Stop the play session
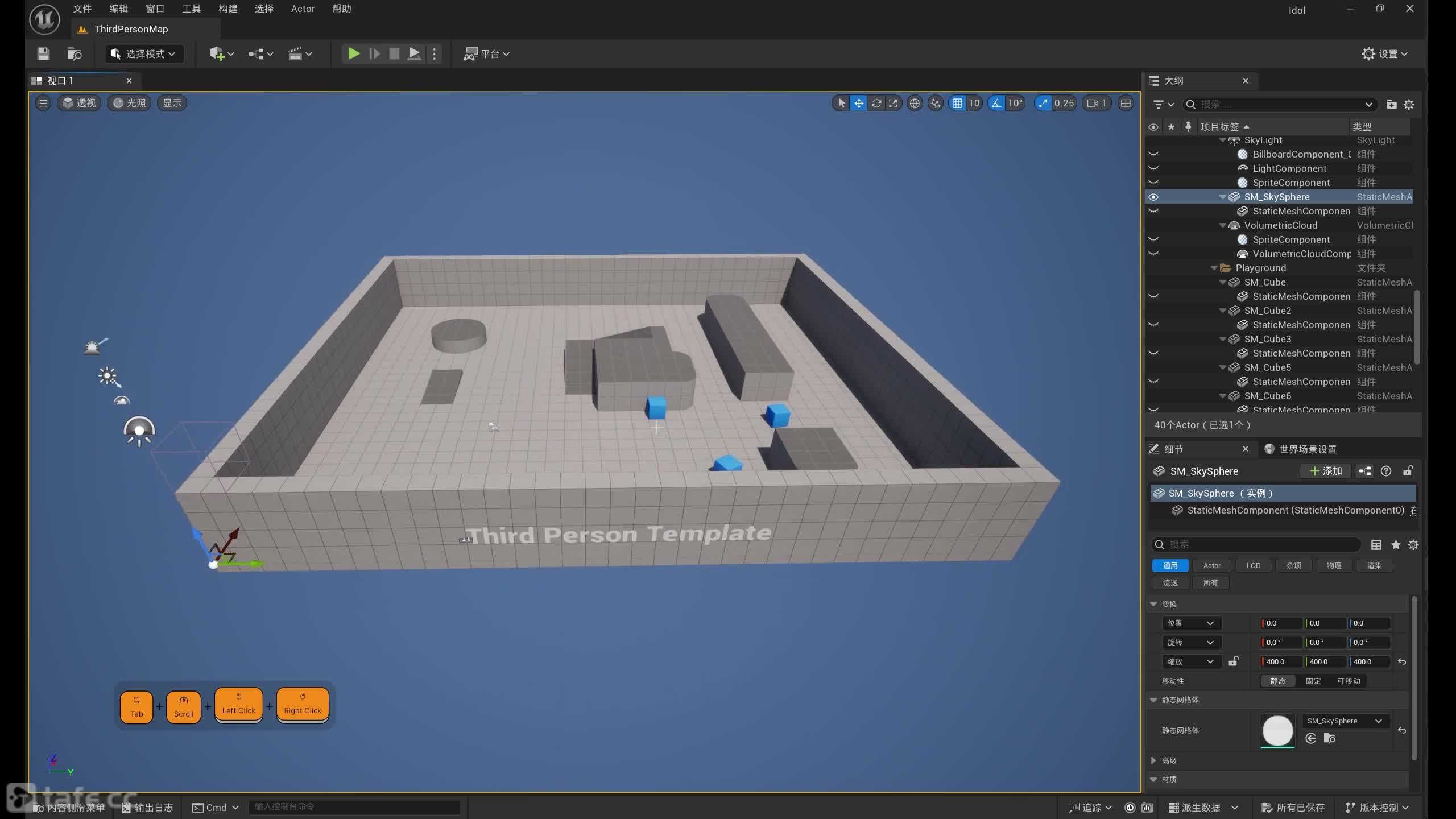 [394, 53]
